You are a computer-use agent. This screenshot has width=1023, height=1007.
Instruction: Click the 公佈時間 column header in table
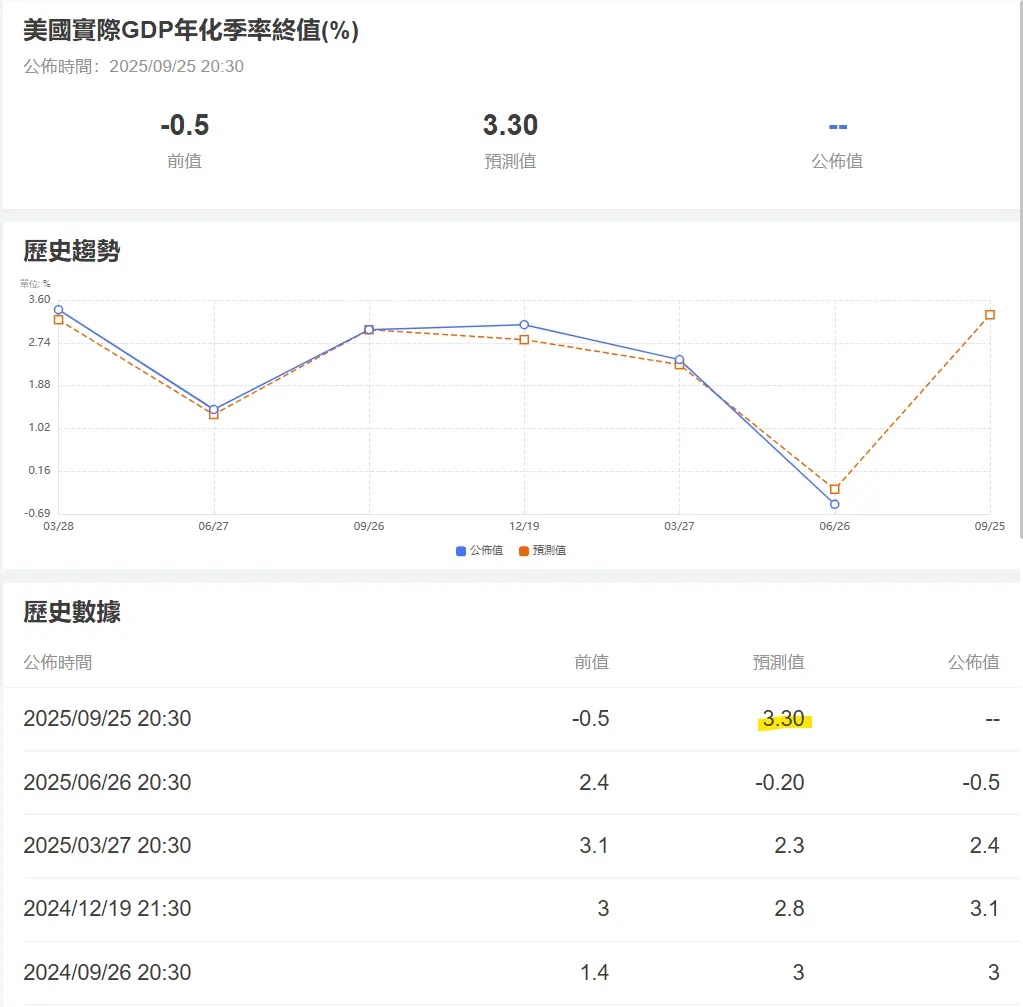[58, 662]
